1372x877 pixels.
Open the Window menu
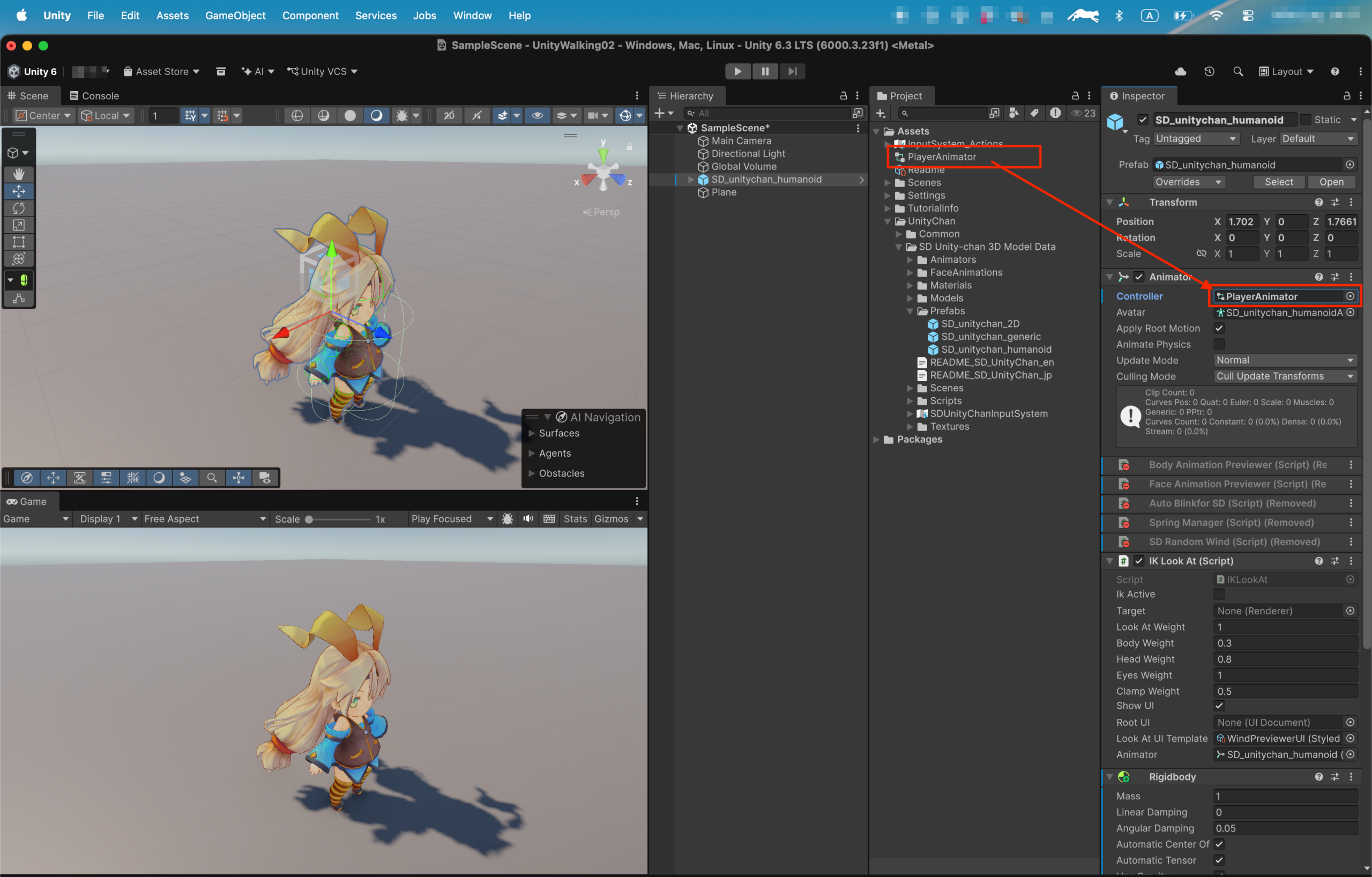pos(472,16)
